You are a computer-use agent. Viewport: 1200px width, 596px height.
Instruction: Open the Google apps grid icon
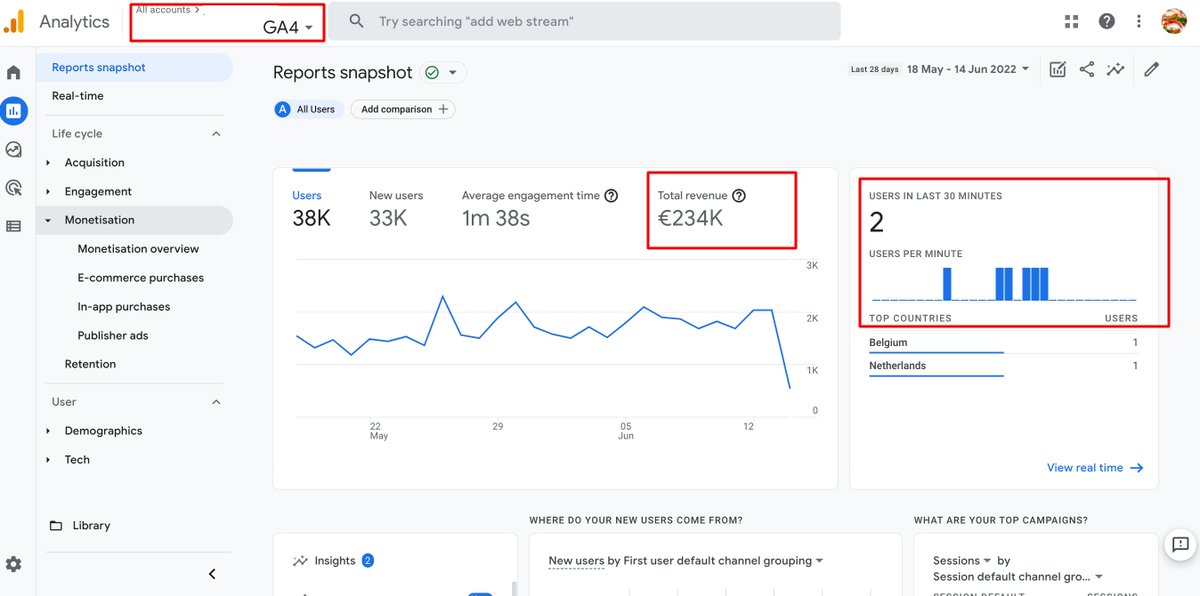click(1071, 20)
